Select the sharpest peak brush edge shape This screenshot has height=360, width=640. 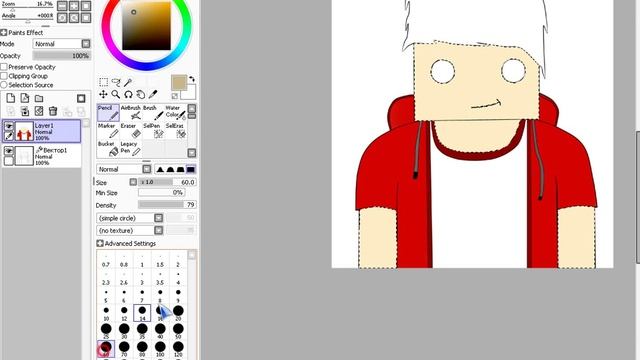coord(160,169)
